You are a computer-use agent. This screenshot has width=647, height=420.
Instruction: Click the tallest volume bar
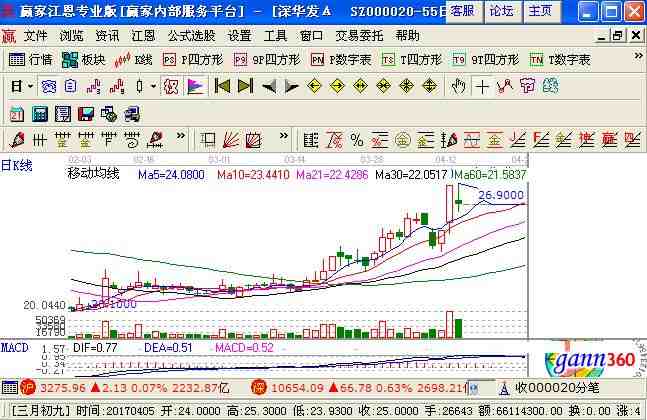[449, 325]
